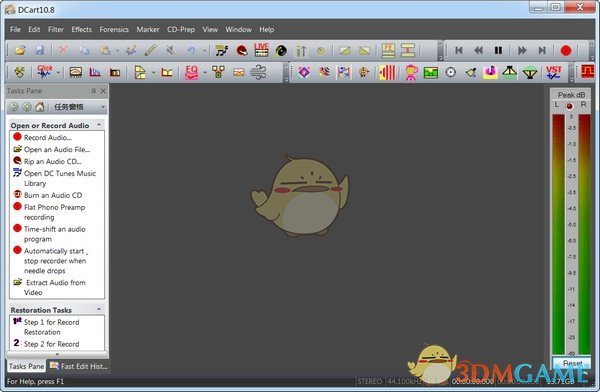Click the red X cut icon
The image size is (600, 392).
click(x=64, y=51)
